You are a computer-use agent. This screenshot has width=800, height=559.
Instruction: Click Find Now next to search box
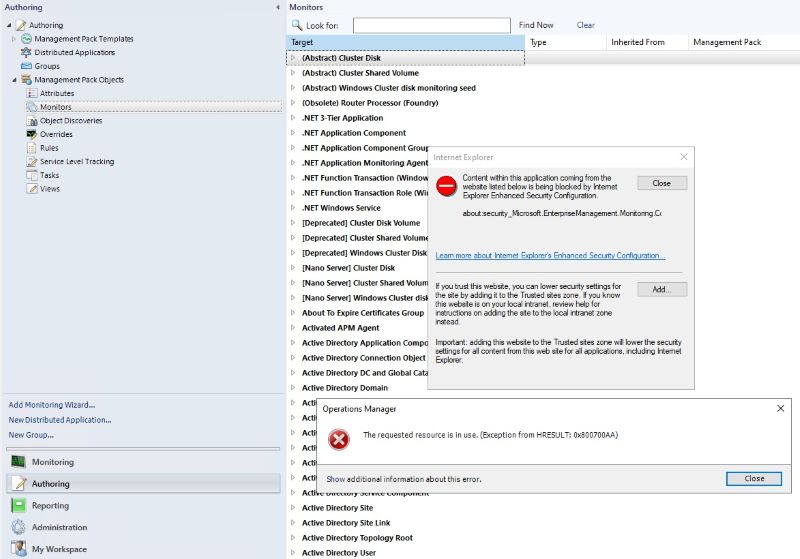[x=536, y=25]
